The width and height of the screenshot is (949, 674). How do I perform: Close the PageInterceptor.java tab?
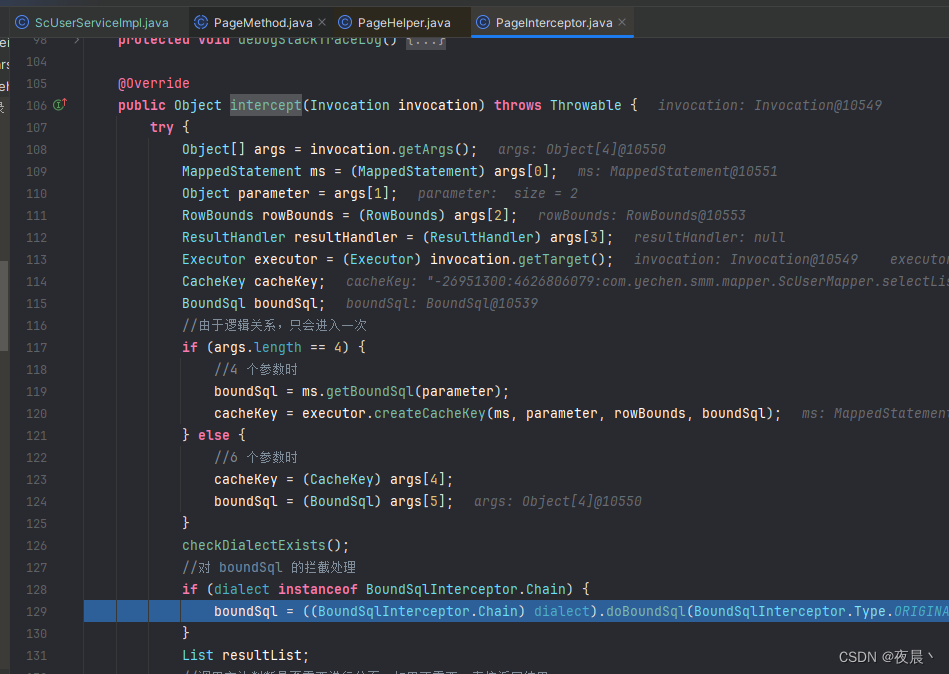coord(622,22)
